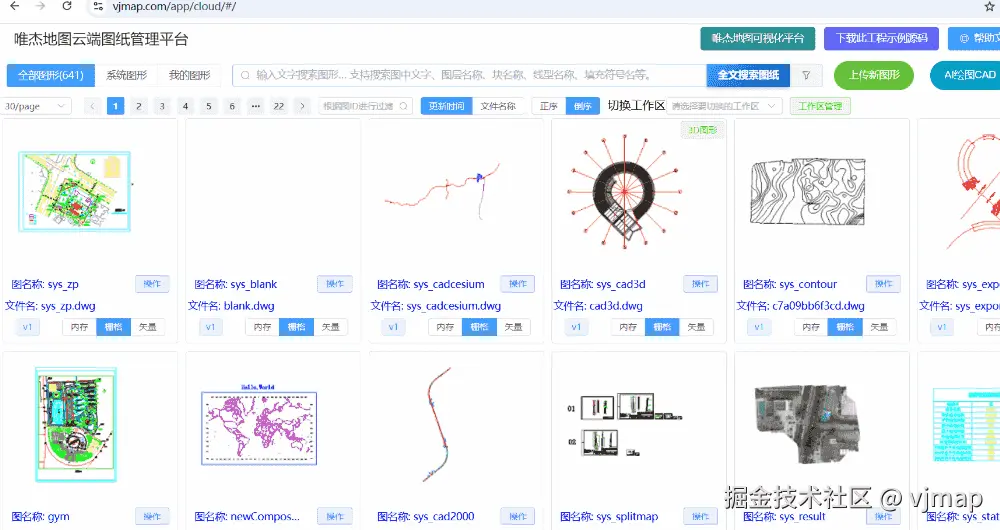
Task: Choose 矢量 mode for sys_zp
Action: 147,327
